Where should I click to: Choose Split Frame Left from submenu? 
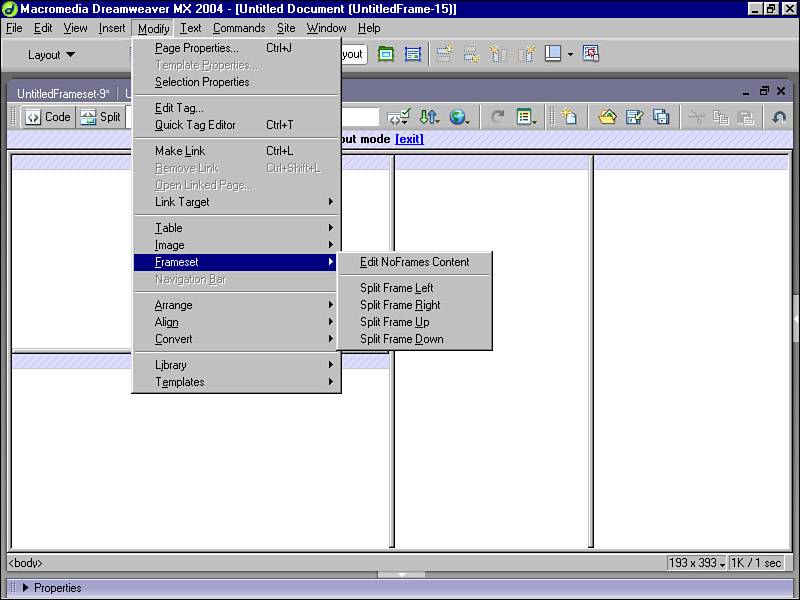pos(396,288)
